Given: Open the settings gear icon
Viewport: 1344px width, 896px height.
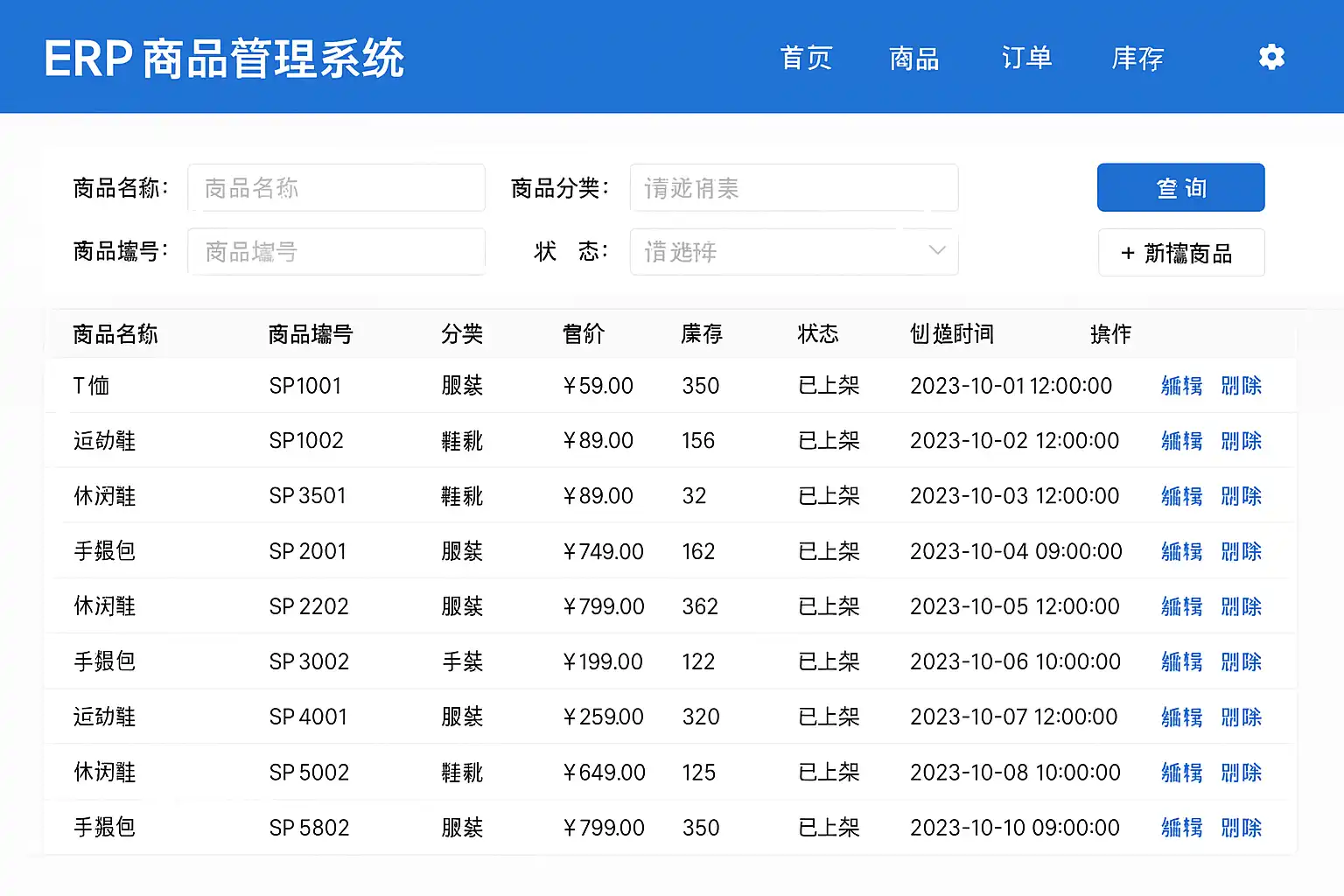Looking at the screenshot, I should (1271, 58).
